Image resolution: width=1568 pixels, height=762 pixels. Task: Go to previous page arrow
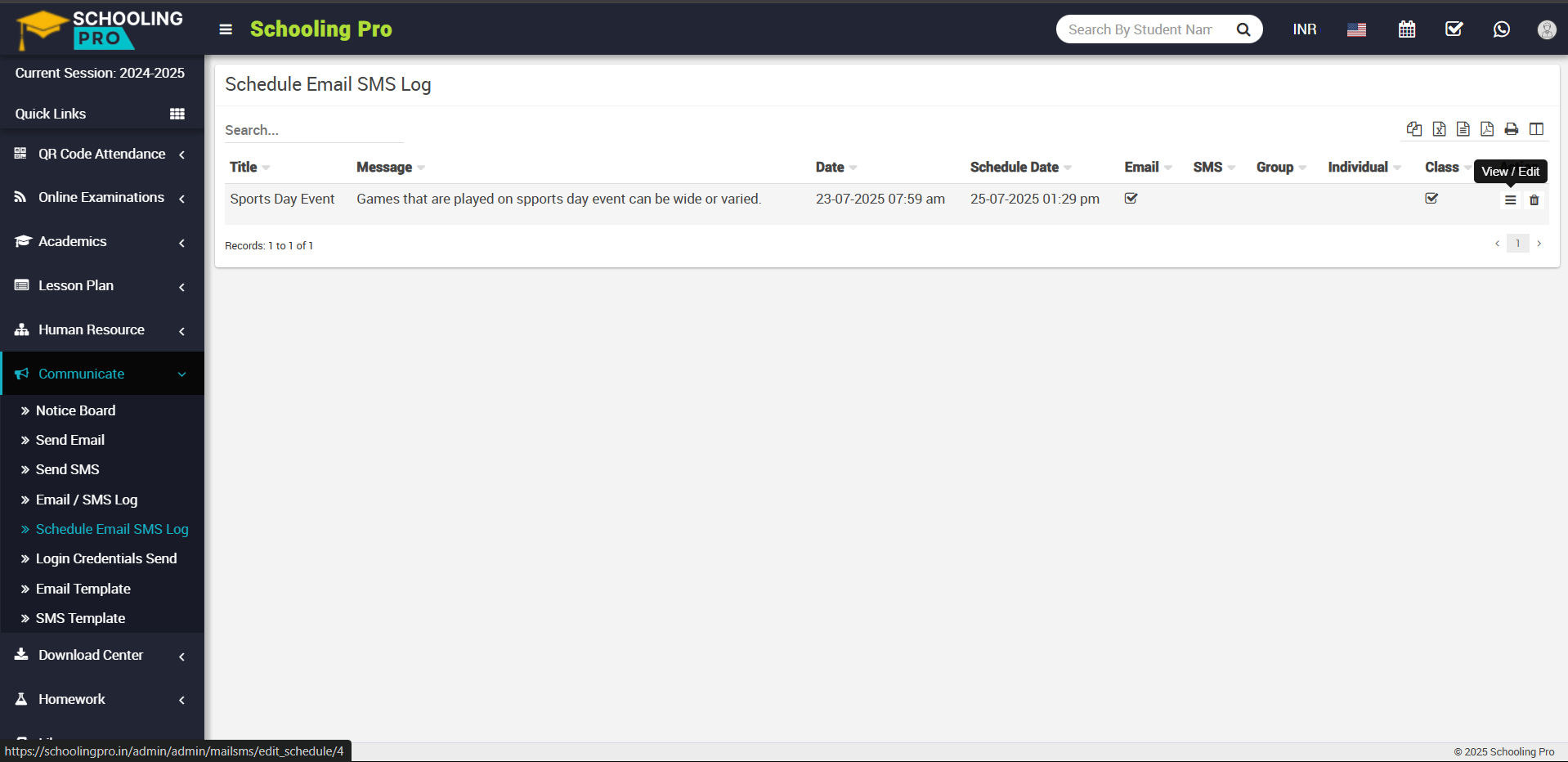(x=1497, y=244)
